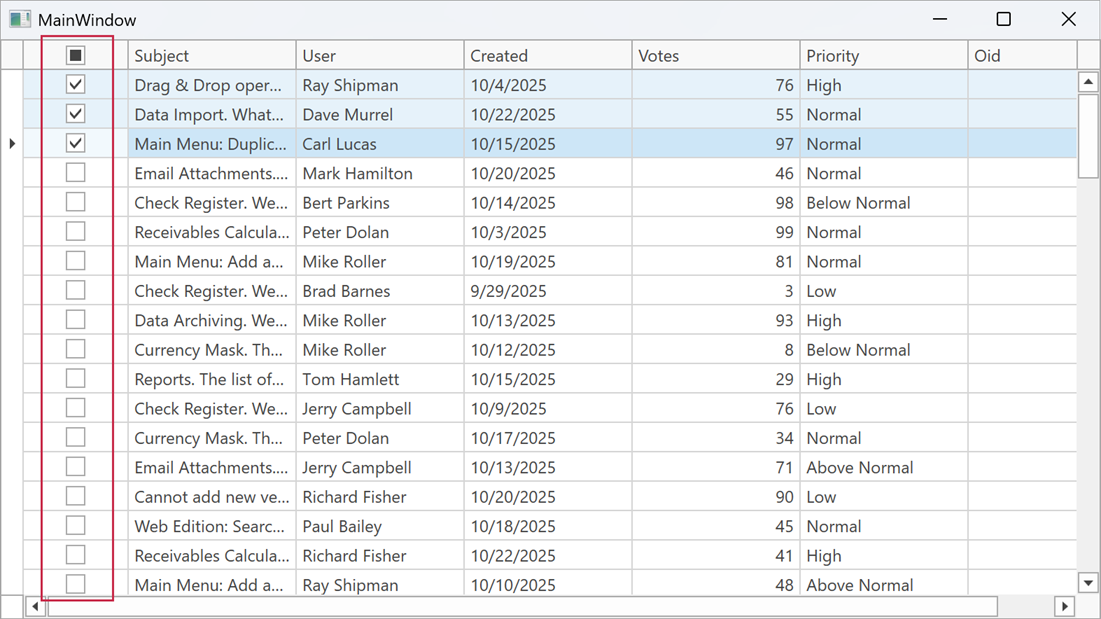Check the checkbox on Richard Fisher's bottom row

point(75,555)
